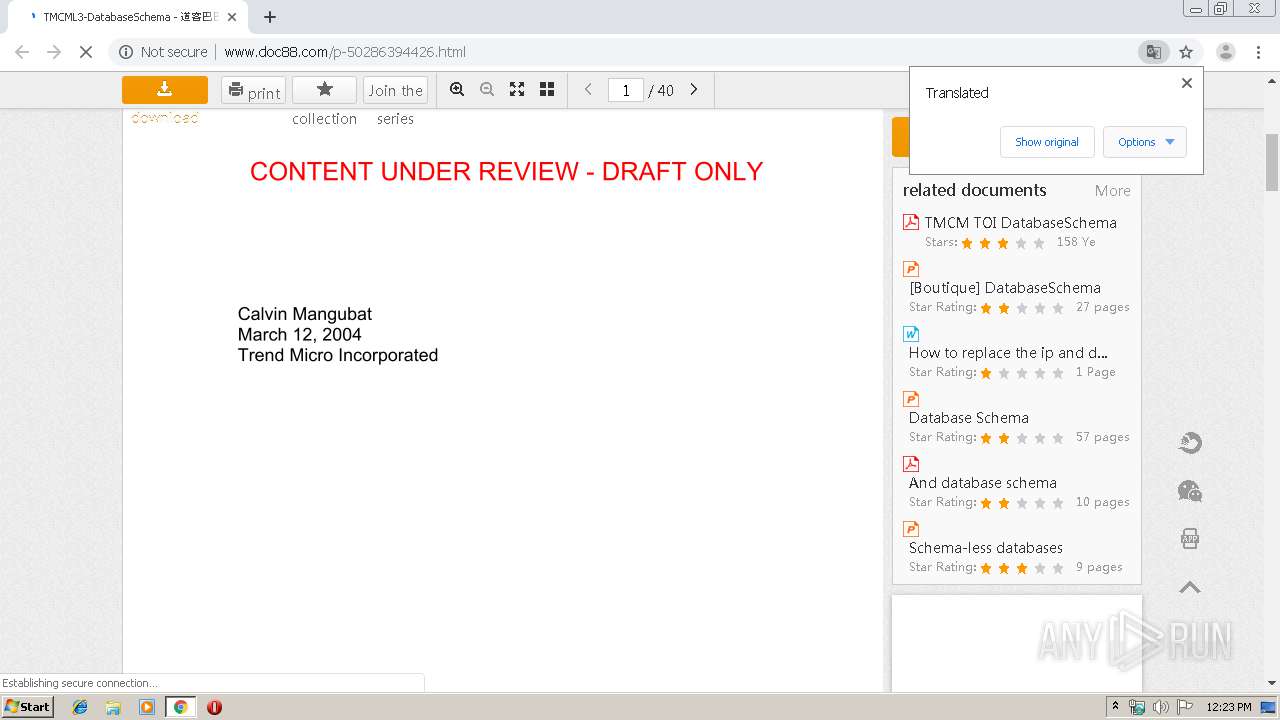The height and width of the screenshot is (720, 1280).
Task: Open Schema-less databases related document
Action: click(986, 547)
